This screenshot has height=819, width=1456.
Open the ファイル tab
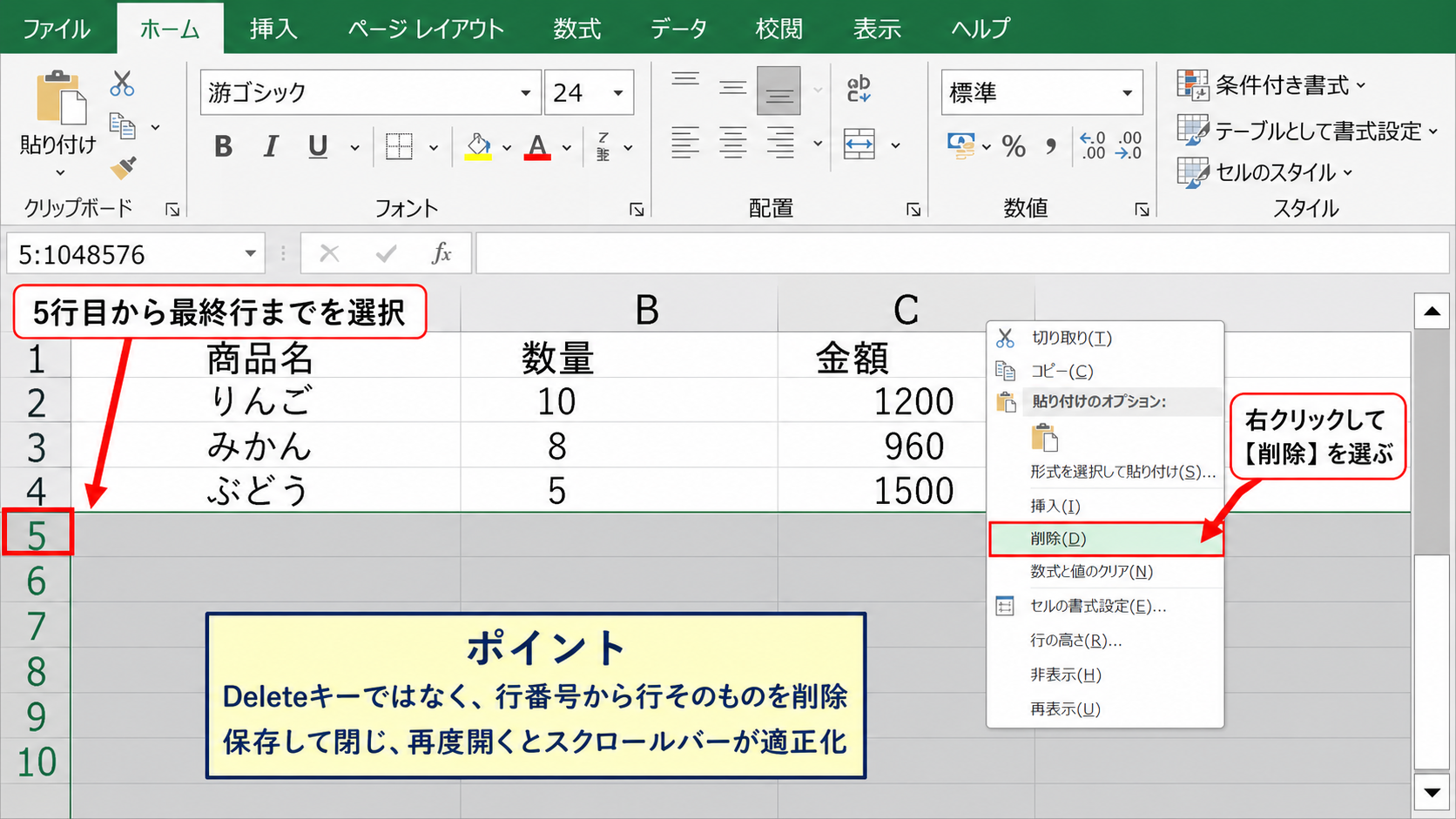(x=56, y=29)
